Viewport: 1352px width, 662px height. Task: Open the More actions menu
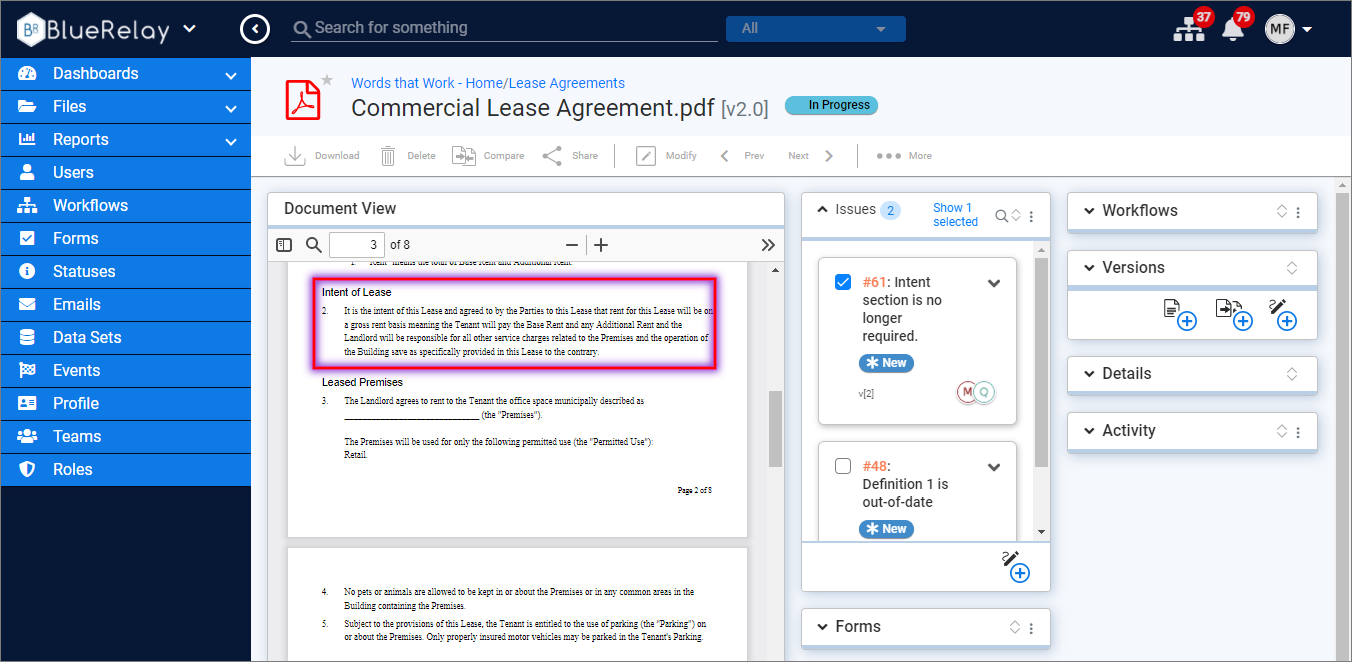[x=904, y=156]
